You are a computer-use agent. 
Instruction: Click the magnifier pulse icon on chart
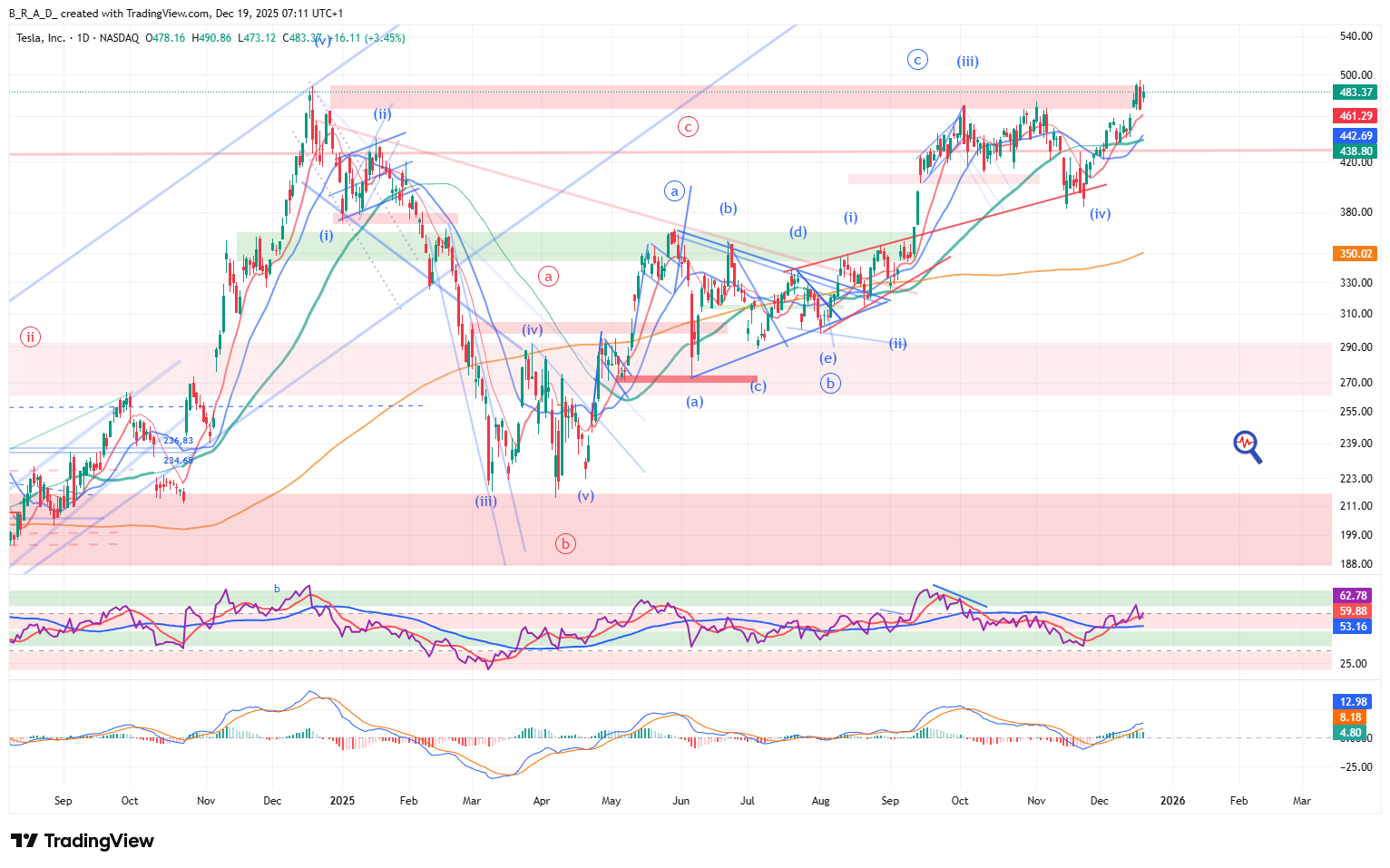click(x=1247, y=445)
